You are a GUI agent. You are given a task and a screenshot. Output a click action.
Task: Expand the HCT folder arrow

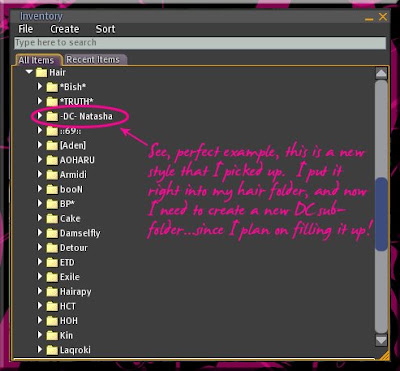[x=40, y=306]
